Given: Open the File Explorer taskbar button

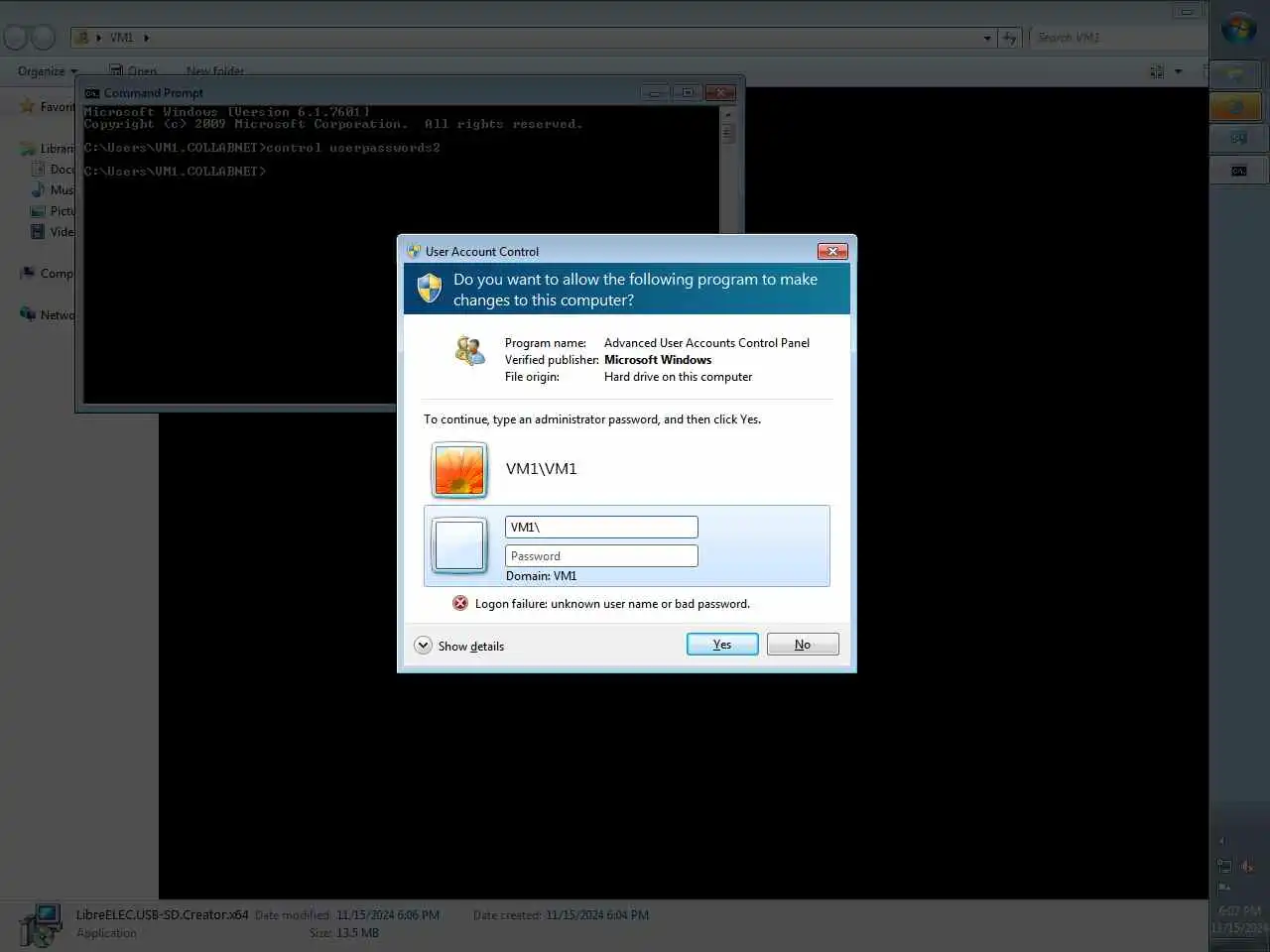Looking at the screenshot, I should [1235, 74].
